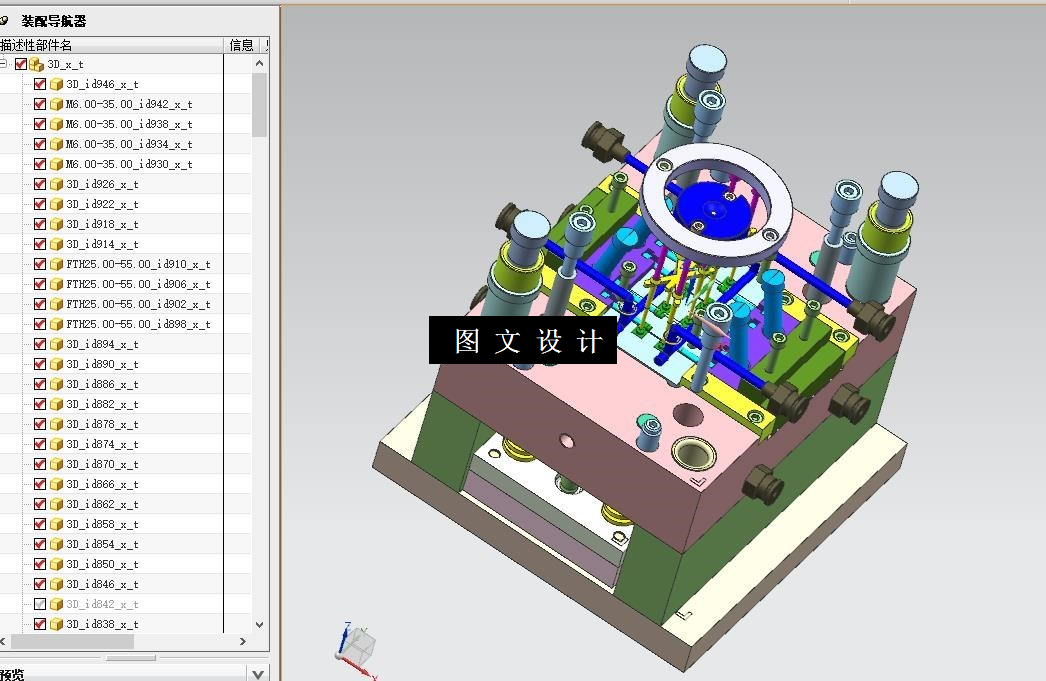Click part icon of 3D_id882_x_t

point(56,404)
